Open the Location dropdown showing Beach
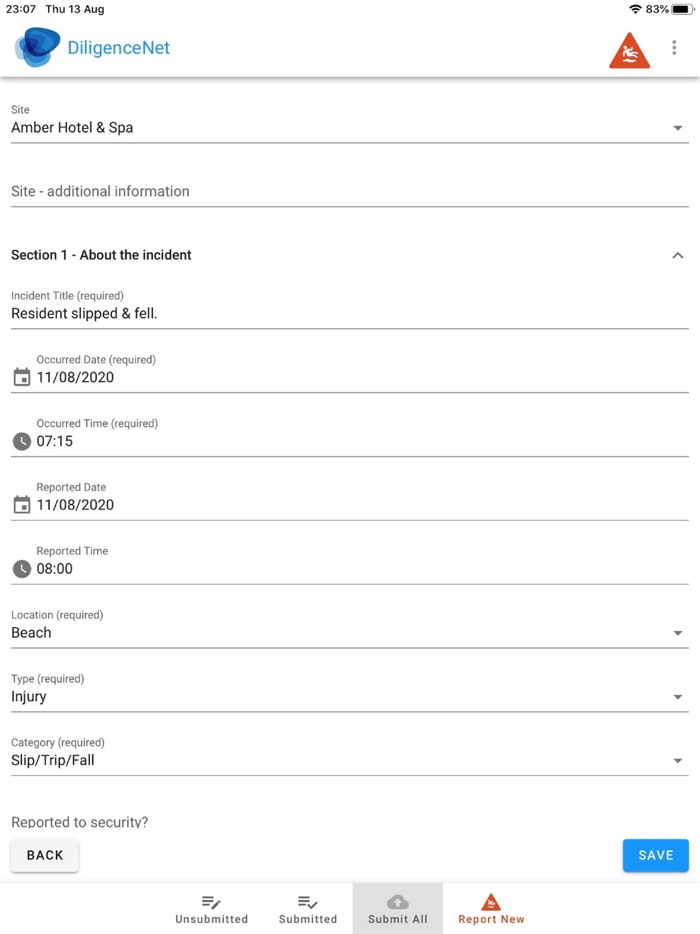The image size is (700, 934). [677, 633]
